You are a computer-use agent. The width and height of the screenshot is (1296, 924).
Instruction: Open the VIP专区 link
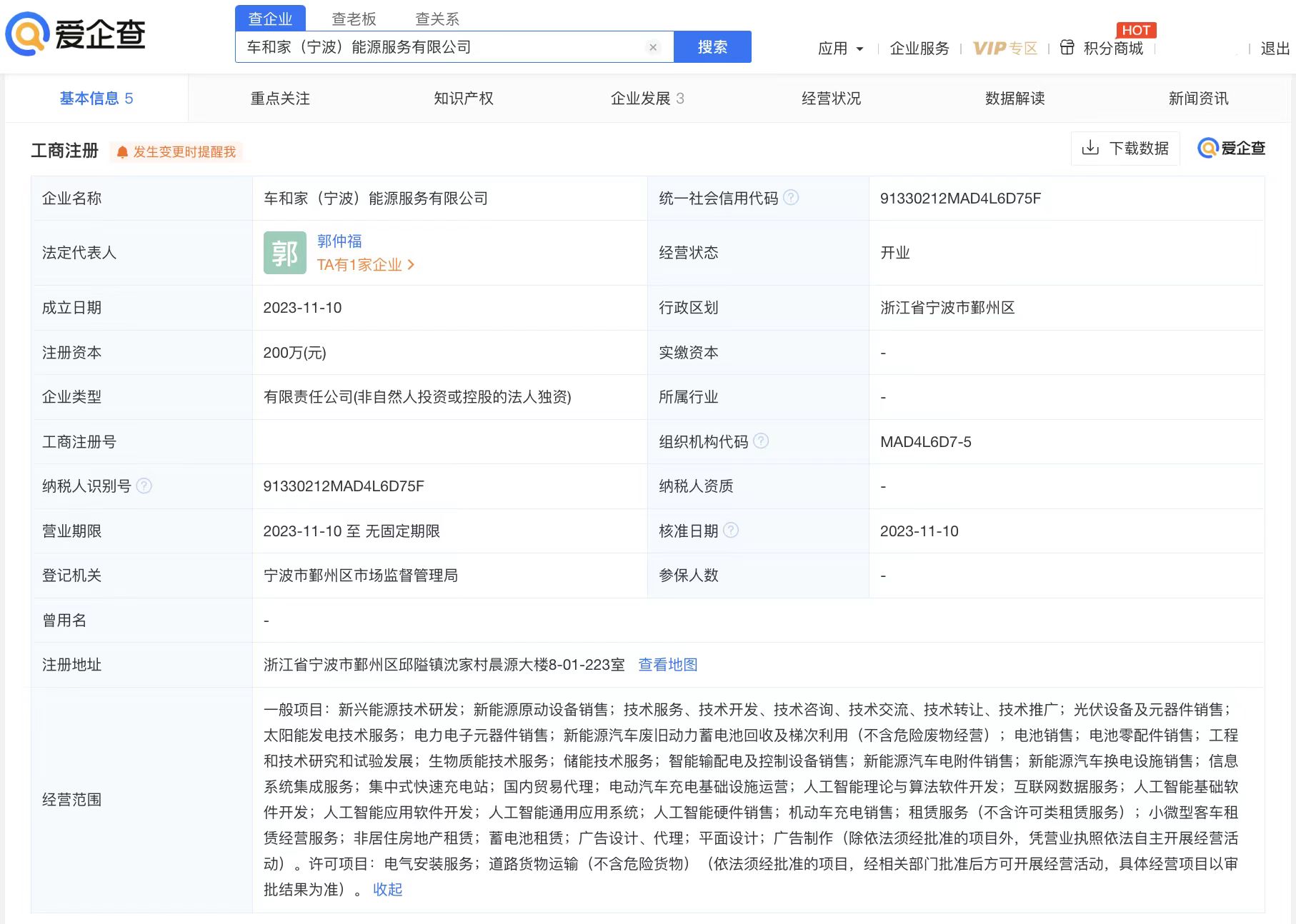tap(1005, 49)
